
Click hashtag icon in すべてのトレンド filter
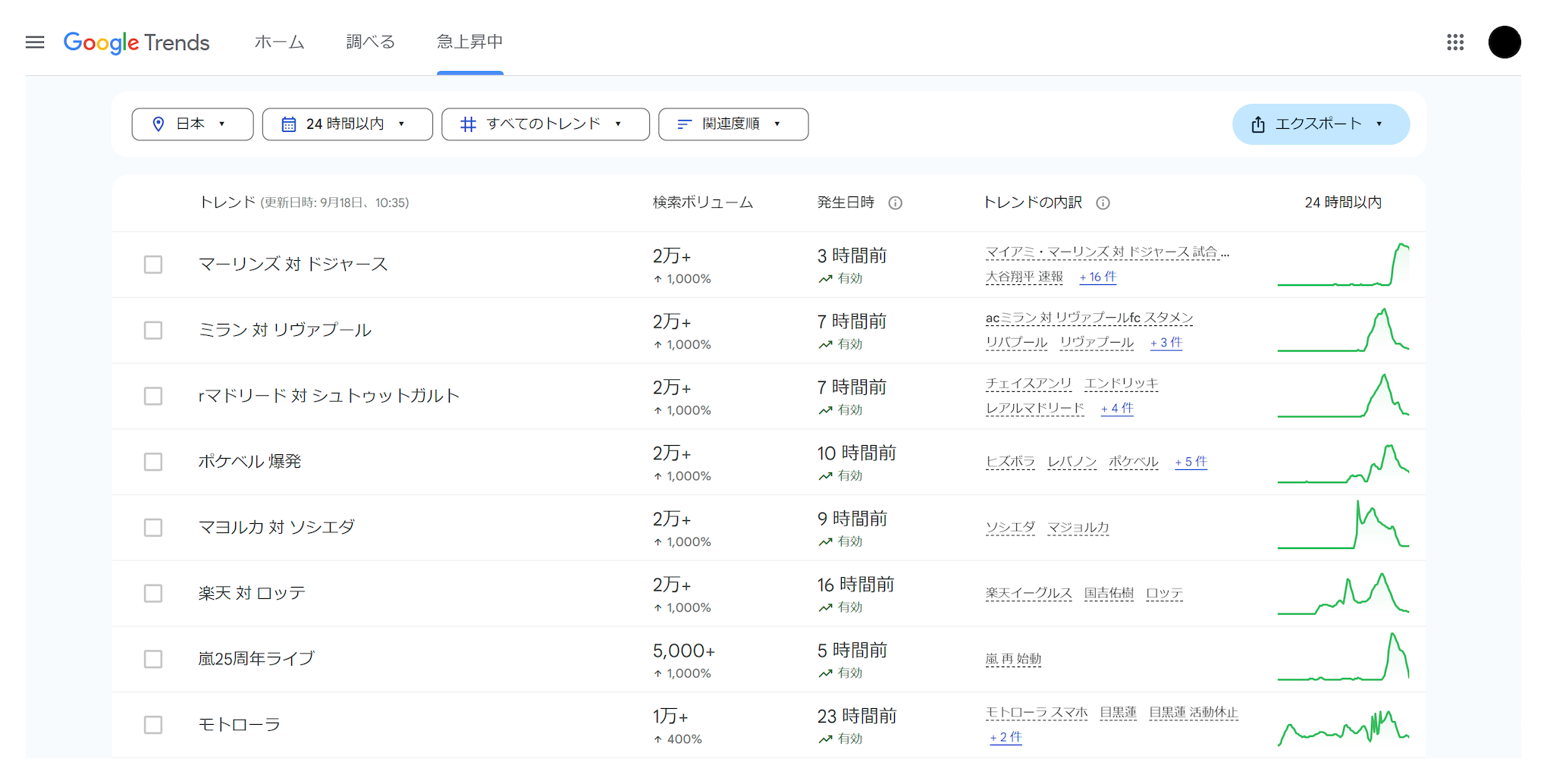pyautogui.click(x=469, y=124)
